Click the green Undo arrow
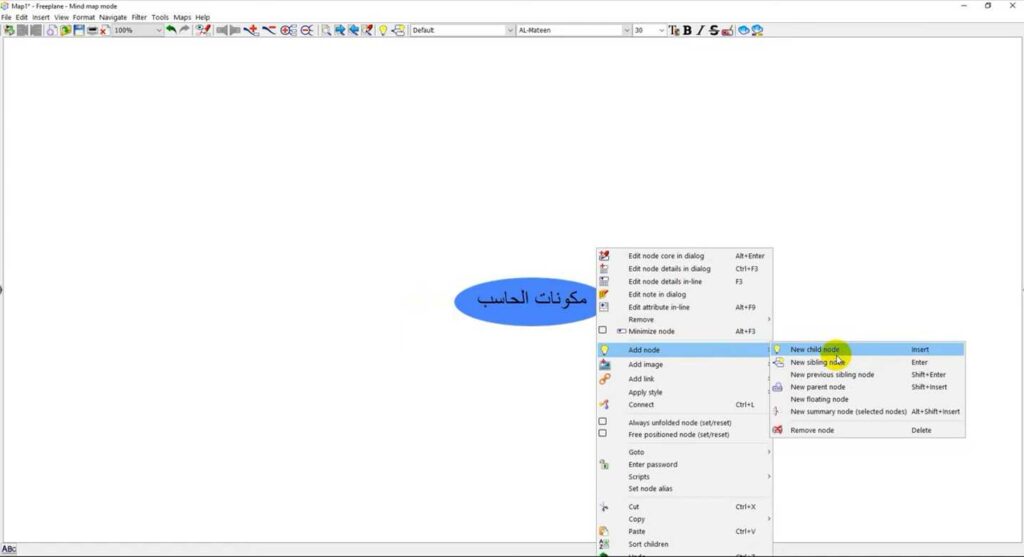1024x557 pixels. tap(171, 30)
